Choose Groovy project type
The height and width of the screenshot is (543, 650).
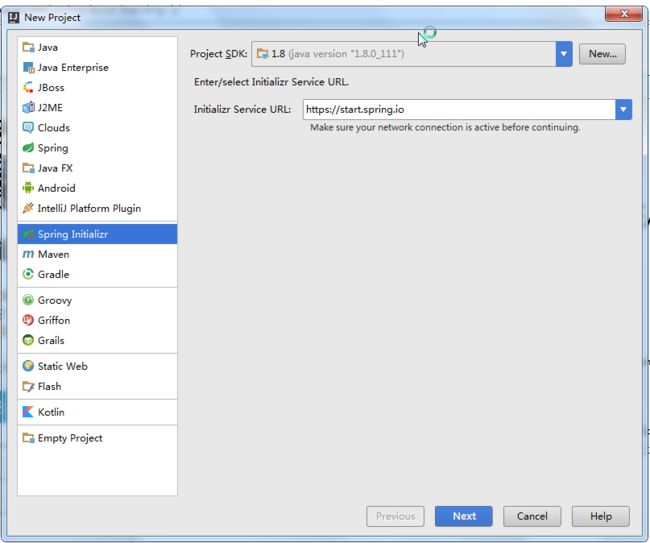[97, 300]
